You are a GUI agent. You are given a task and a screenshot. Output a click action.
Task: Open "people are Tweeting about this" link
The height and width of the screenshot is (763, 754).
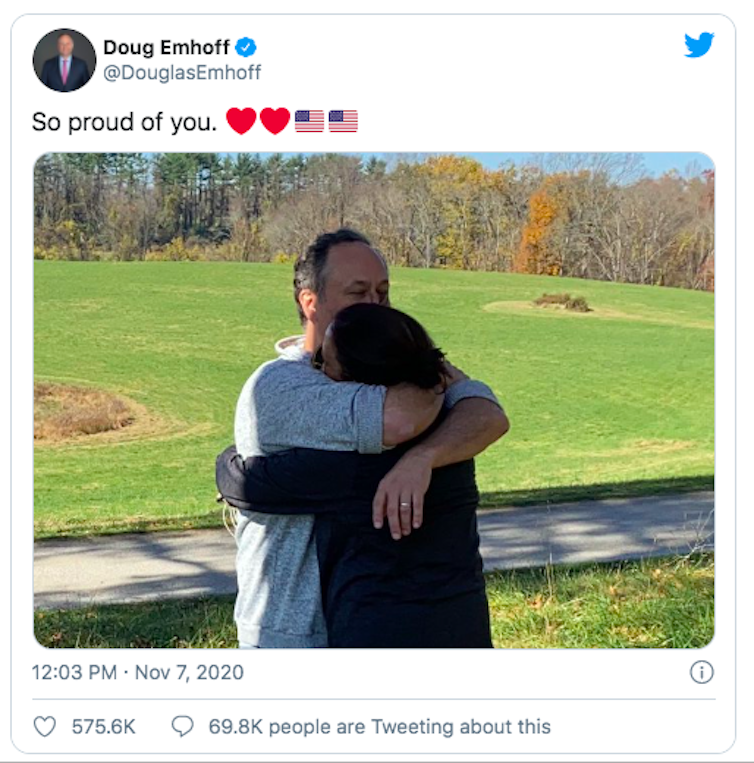coord(408,727)
